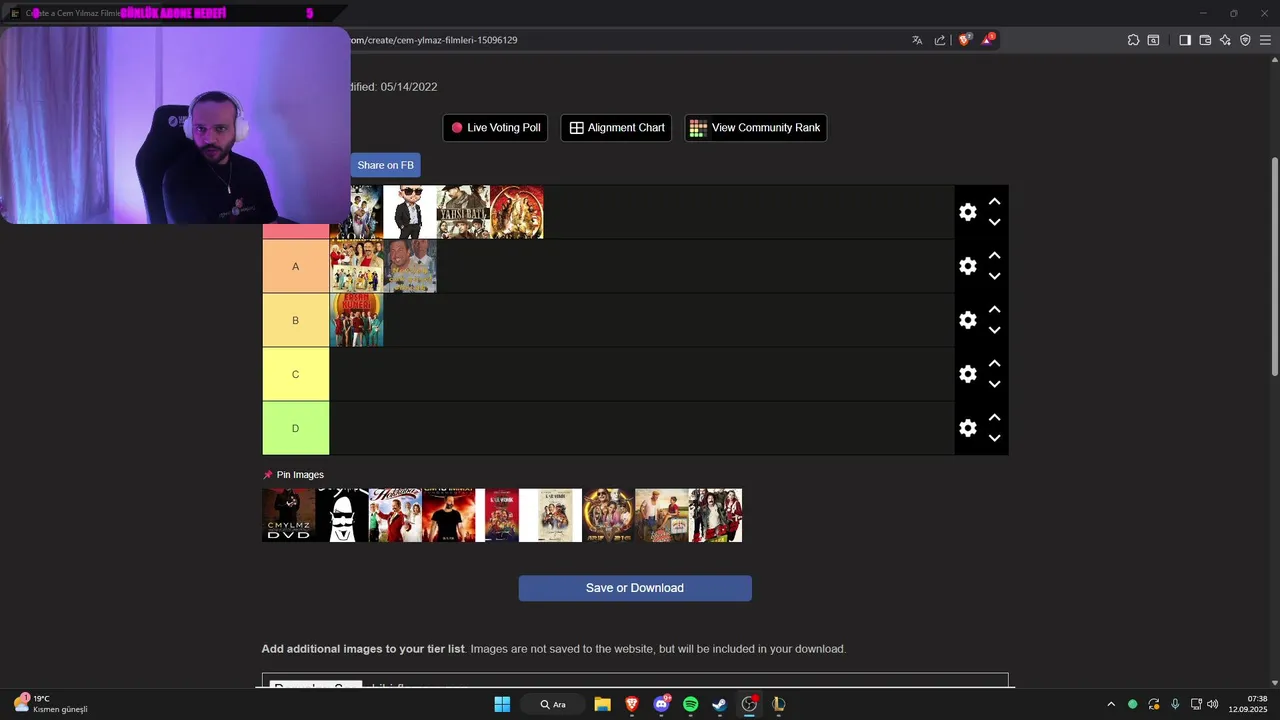Image resolution: width=1280 pixels, height=720 pixels.
Task: Open settings gear for tier D
Action: point(967,428)
